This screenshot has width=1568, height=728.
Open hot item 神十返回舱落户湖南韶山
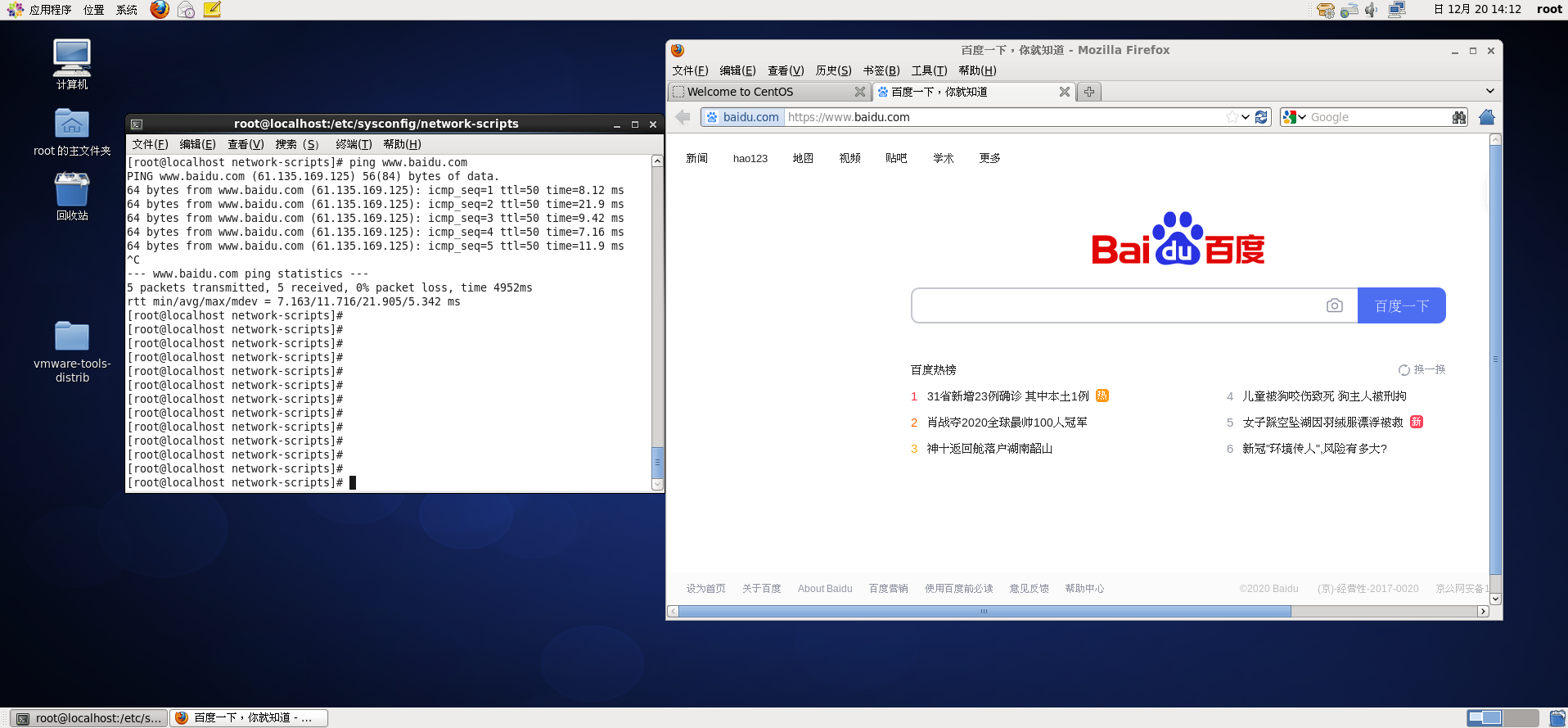click(x=989, y=449)
